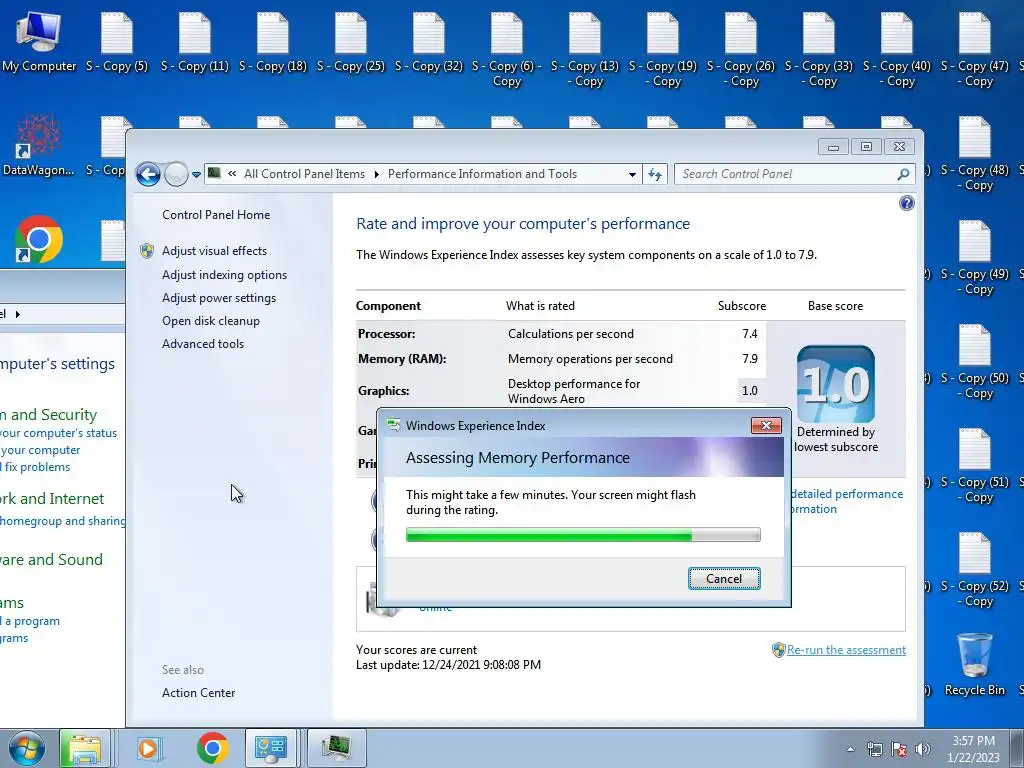Click the search magnifier in Control Panel
This screenshot has width=1024, height=768.
click(903, 174)
